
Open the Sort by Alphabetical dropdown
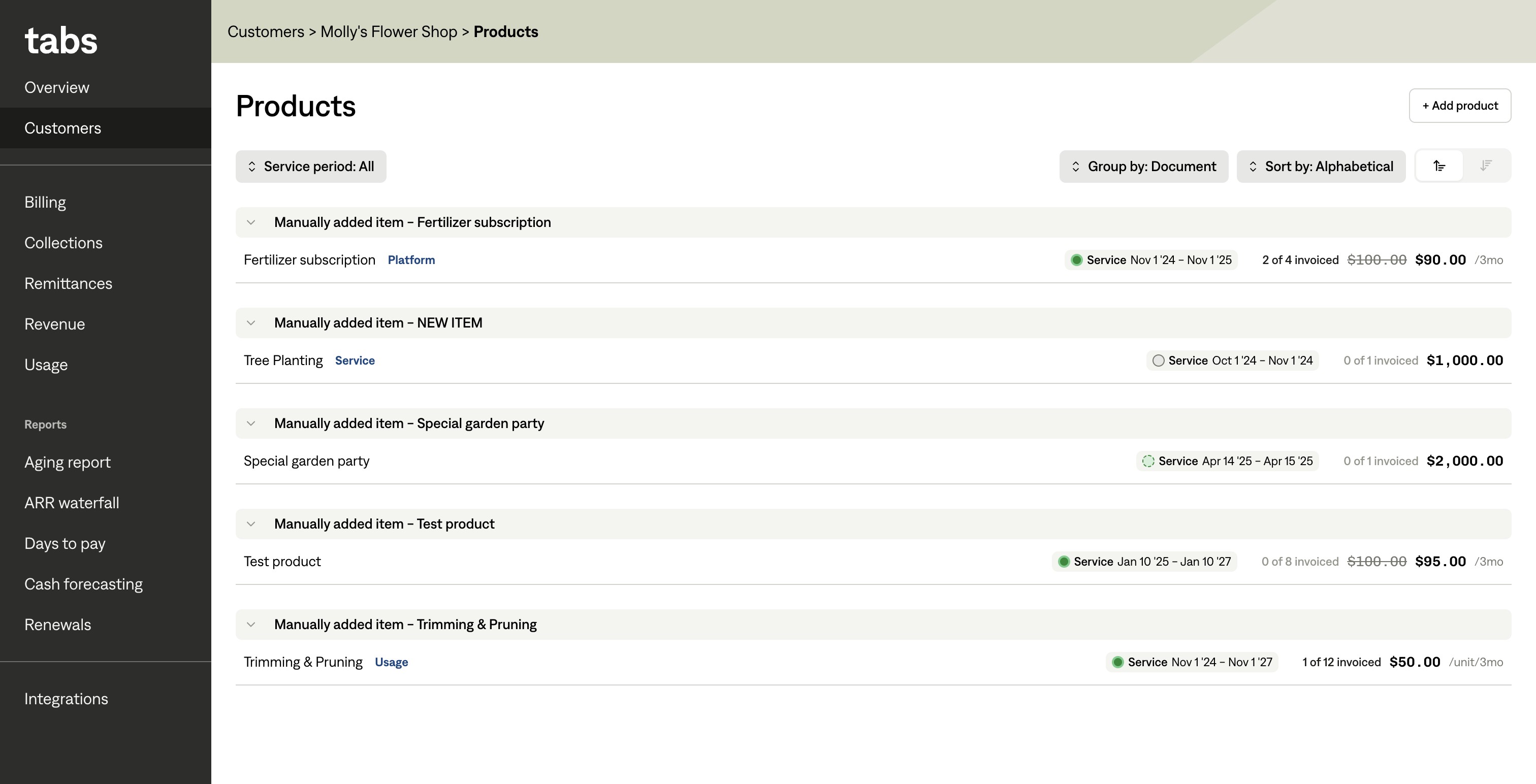click(x=1321, y=167)
